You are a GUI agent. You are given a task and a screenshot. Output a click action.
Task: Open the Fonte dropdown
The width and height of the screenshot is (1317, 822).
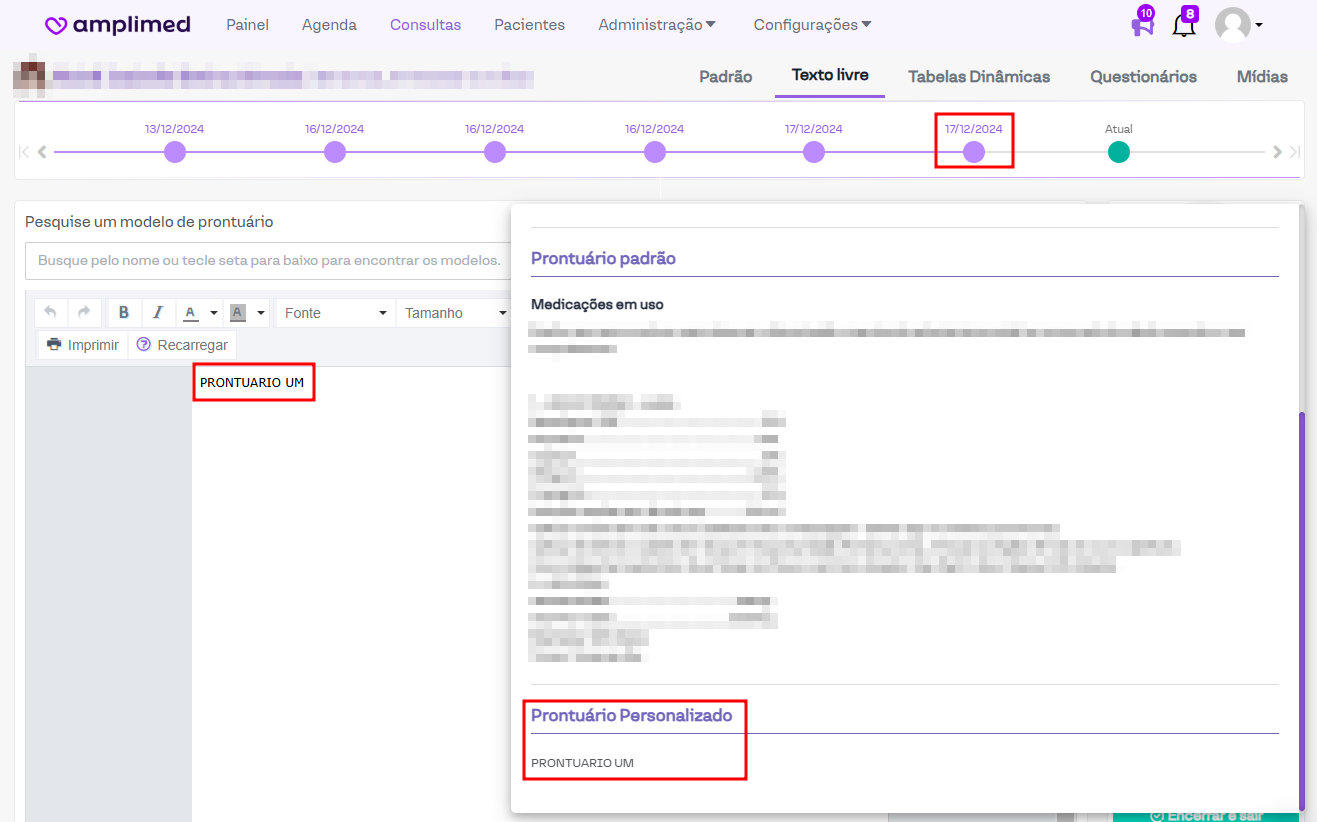[x=335, y=313]
